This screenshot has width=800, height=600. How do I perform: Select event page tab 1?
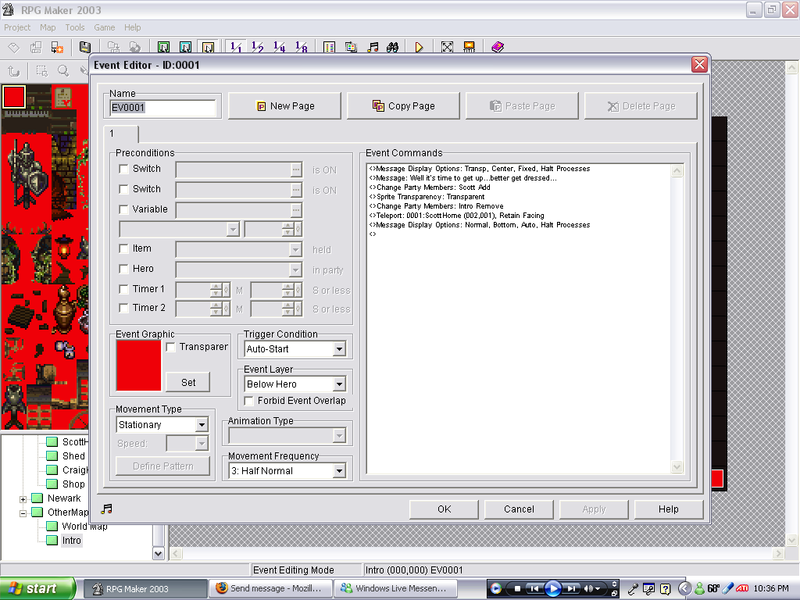pos(120,134)
